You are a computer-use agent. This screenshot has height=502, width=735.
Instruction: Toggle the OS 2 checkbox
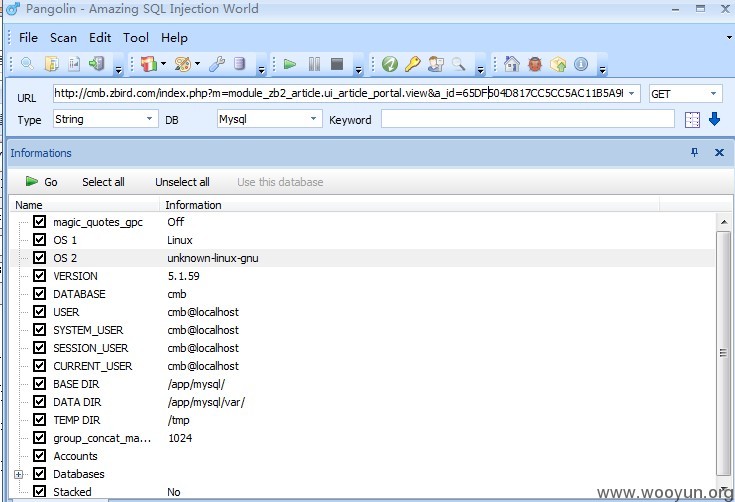pos(39,258)
